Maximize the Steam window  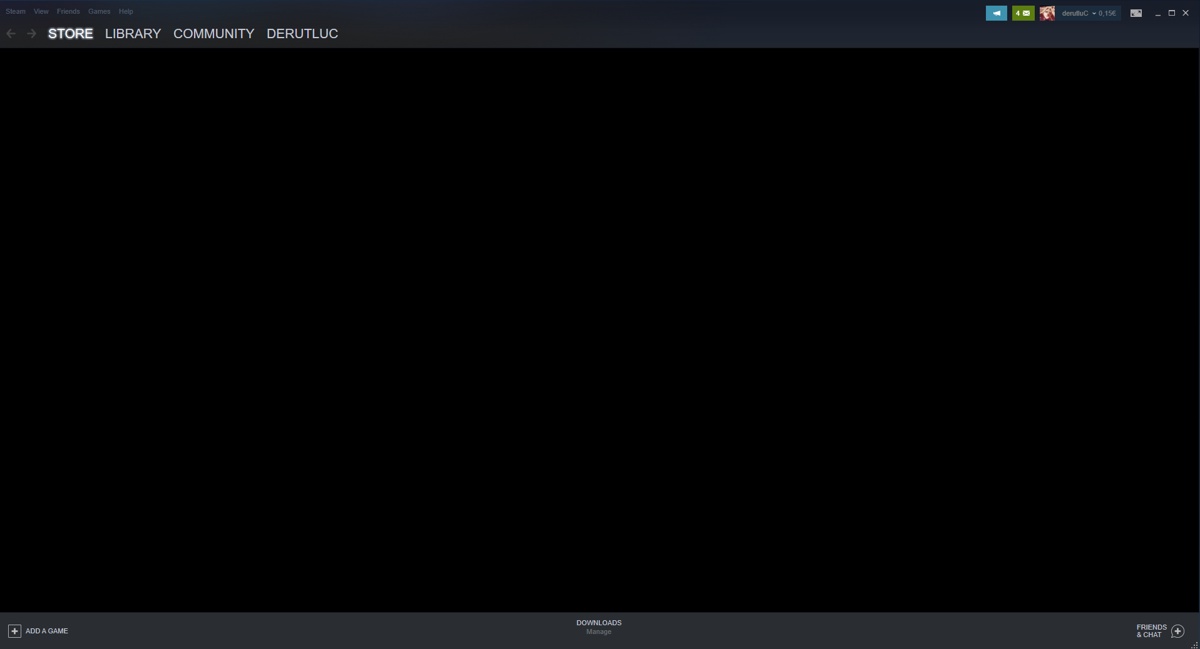coord(1172,13)
